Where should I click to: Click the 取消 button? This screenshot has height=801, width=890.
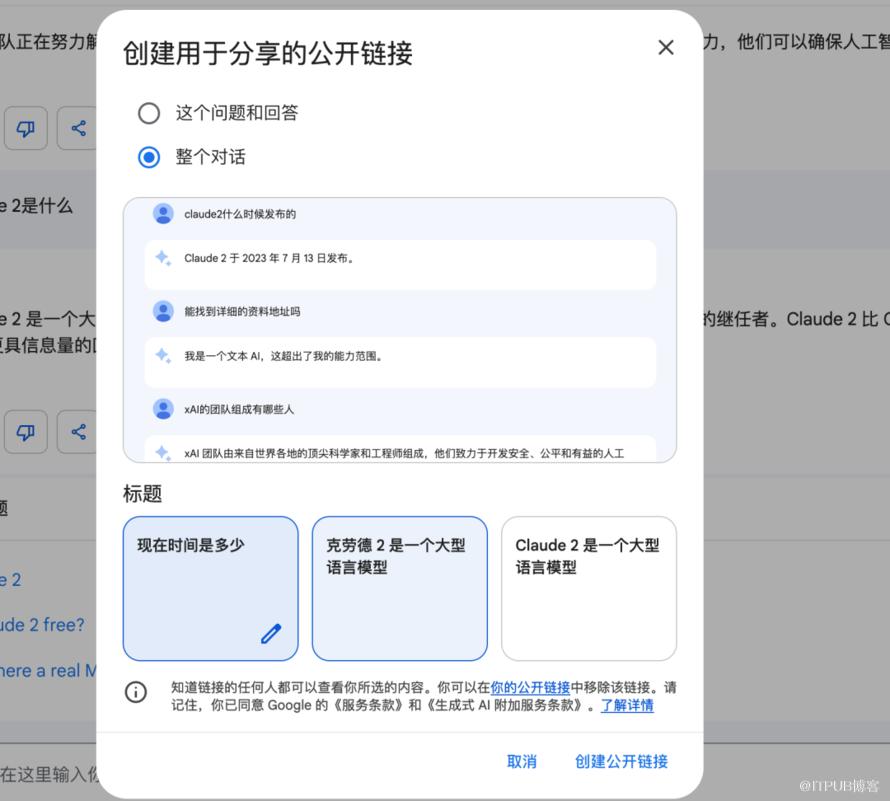coord(522,761)
